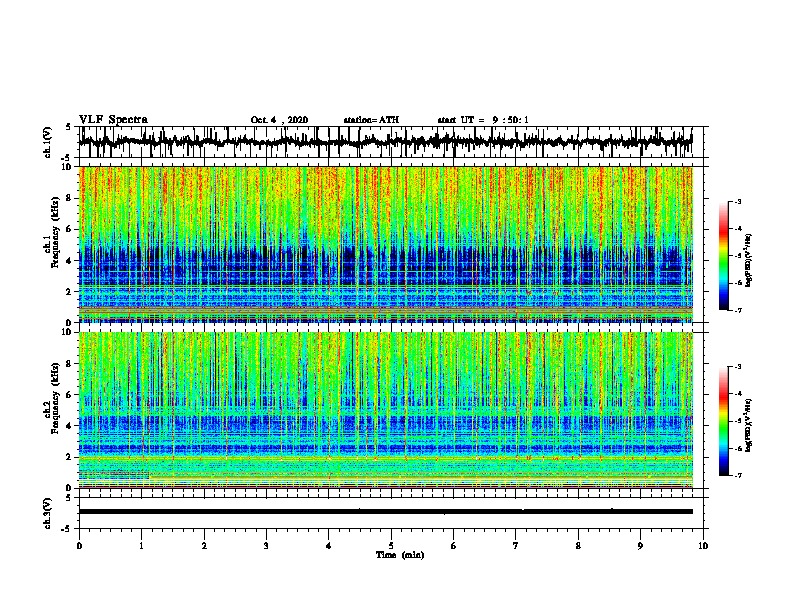Click the "Time (min)" axis label
Viewport: 792px width, 612px height.
click(x=400, y=555)
